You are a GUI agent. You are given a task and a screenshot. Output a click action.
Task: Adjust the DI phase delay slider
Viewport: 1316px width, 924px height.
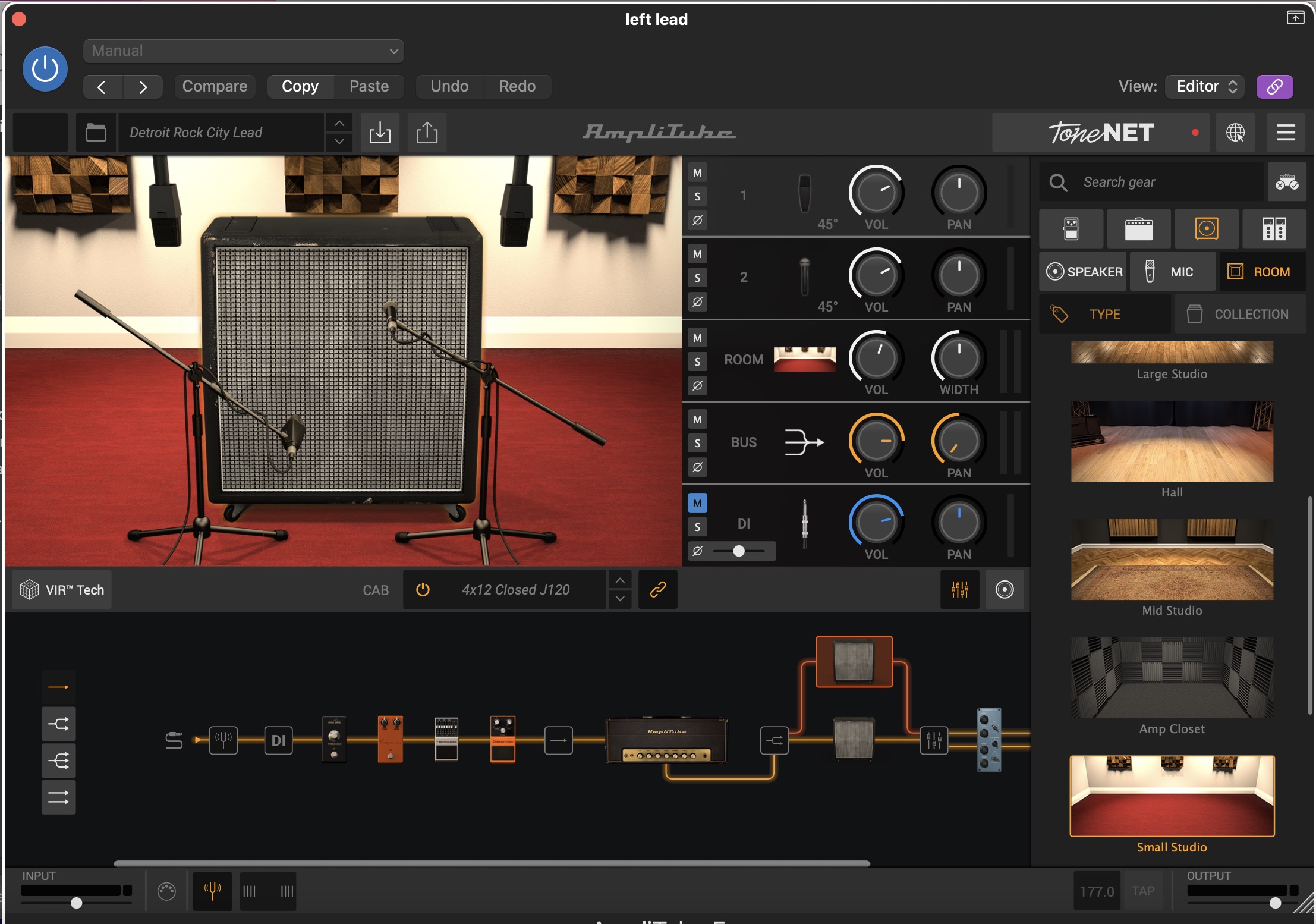[x=739, y=551]
